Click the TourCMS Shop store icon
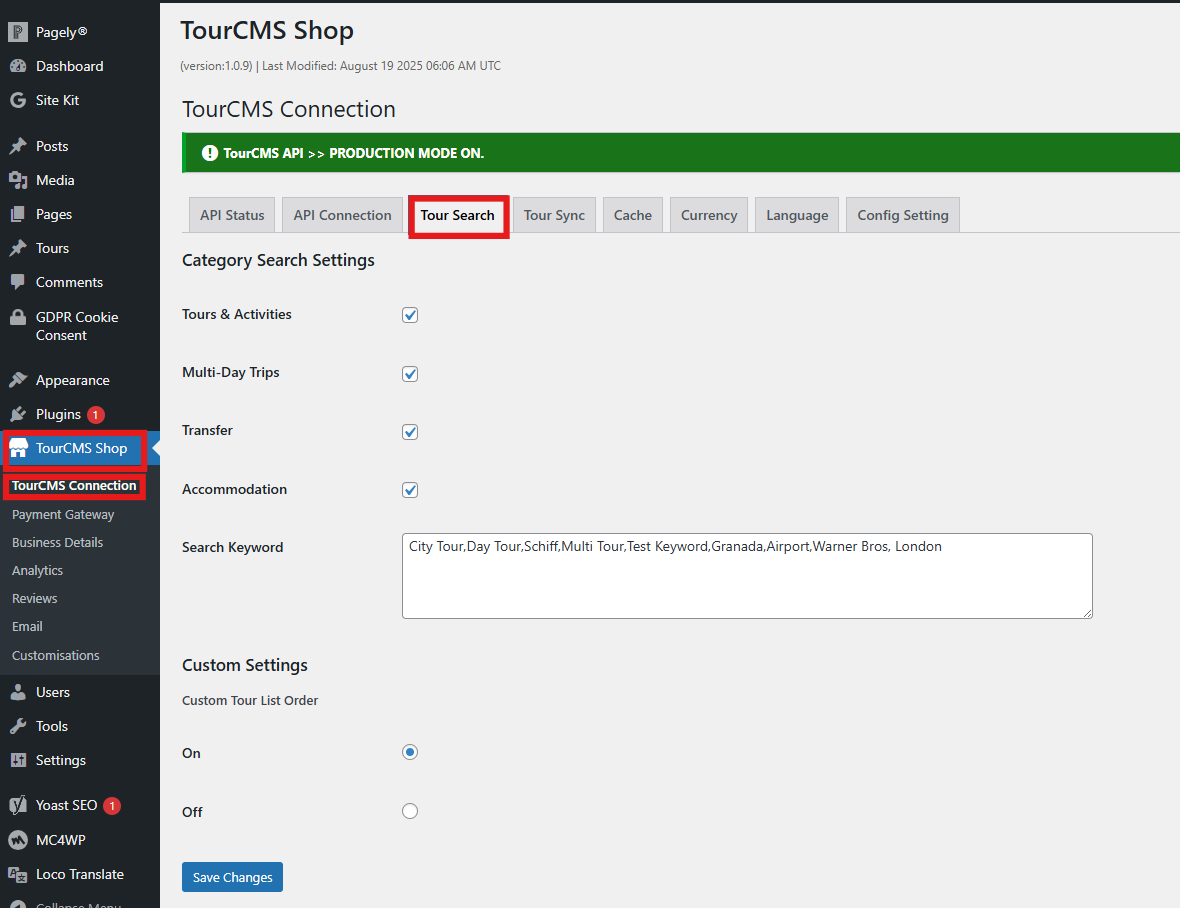The image size is (1180, 908). [18, 448]
